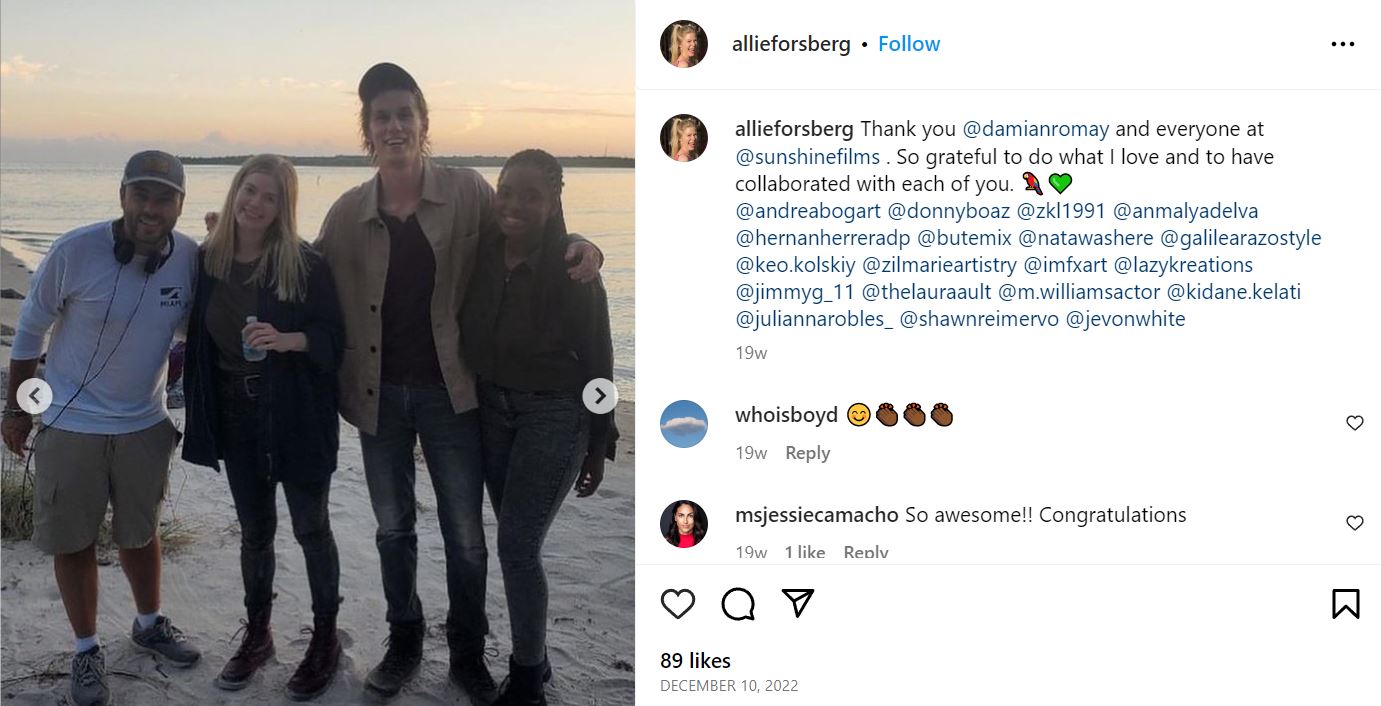Open the three-dot options menu

(x=1344, y=43)
